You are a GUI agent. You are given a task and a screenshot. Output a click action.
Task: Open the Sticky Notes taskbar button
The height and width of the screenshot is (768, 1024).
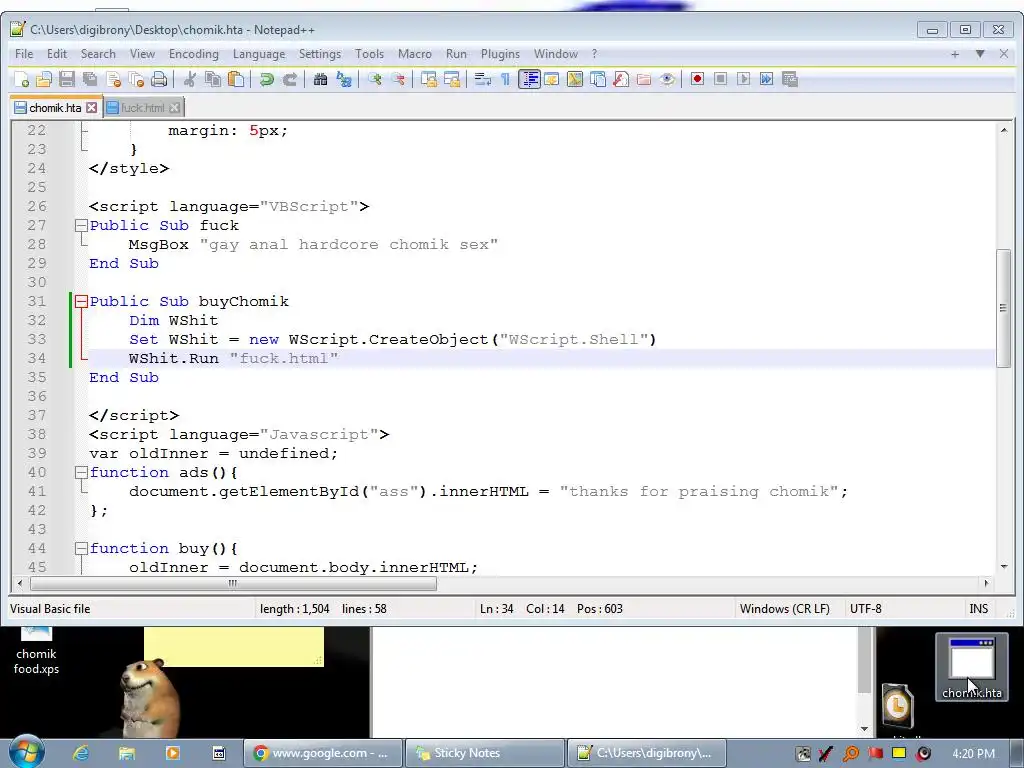(484, 753)
